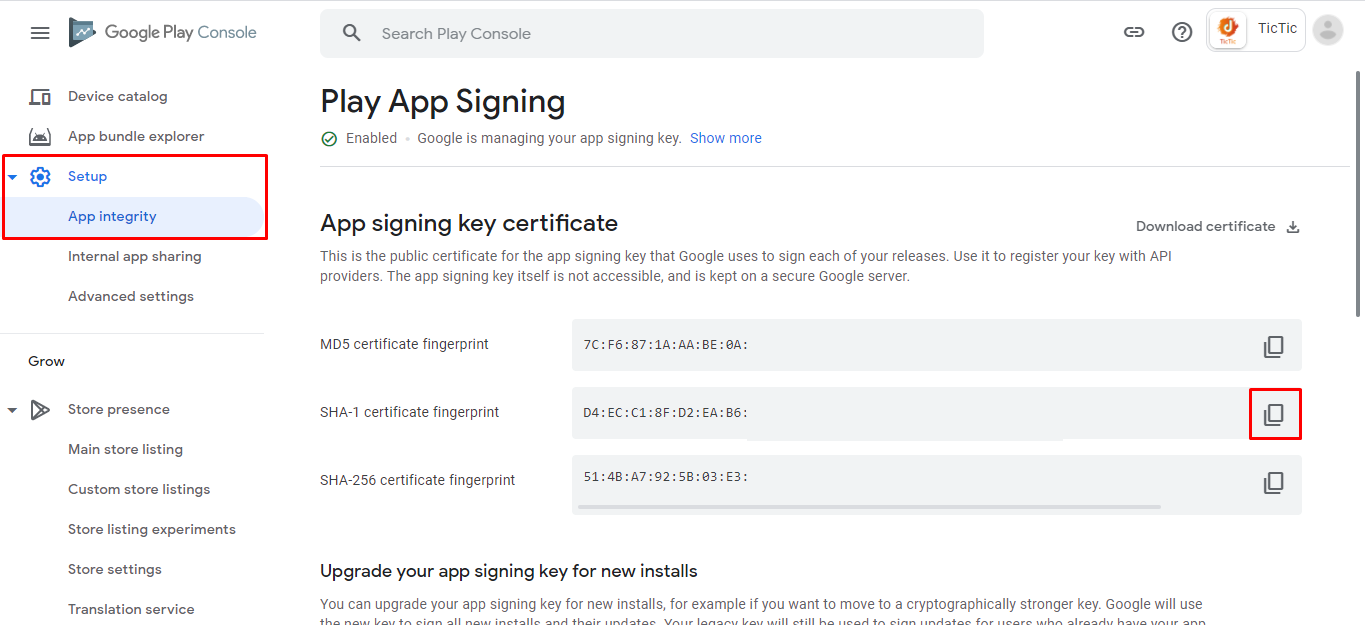
Task: Select Internal app sharing
Action: click(134, 257)
